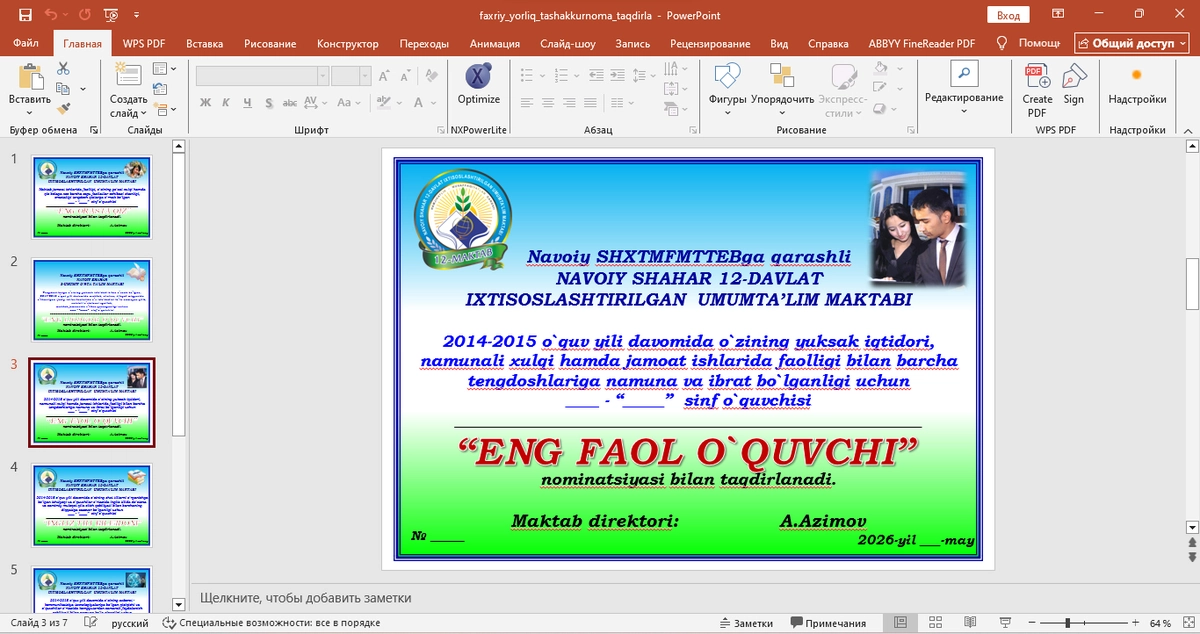
Task: Switch to the Вставка tab
Action: click(204, 44)
